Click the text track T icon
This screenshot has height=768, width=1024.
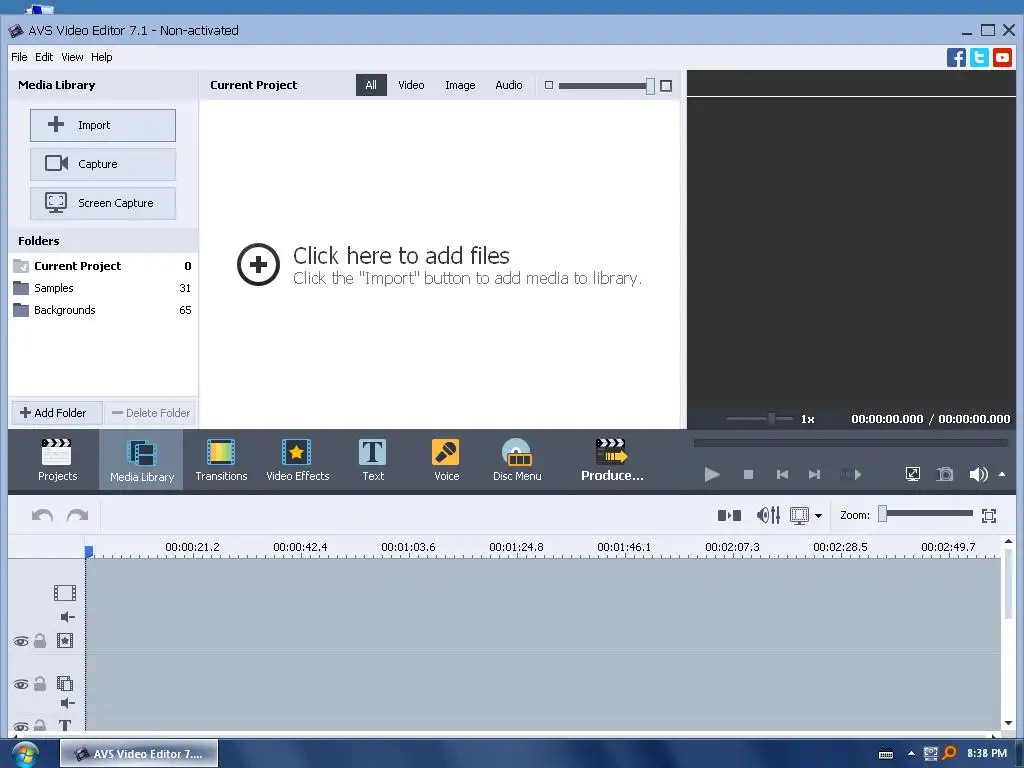(x=65, y=725)
